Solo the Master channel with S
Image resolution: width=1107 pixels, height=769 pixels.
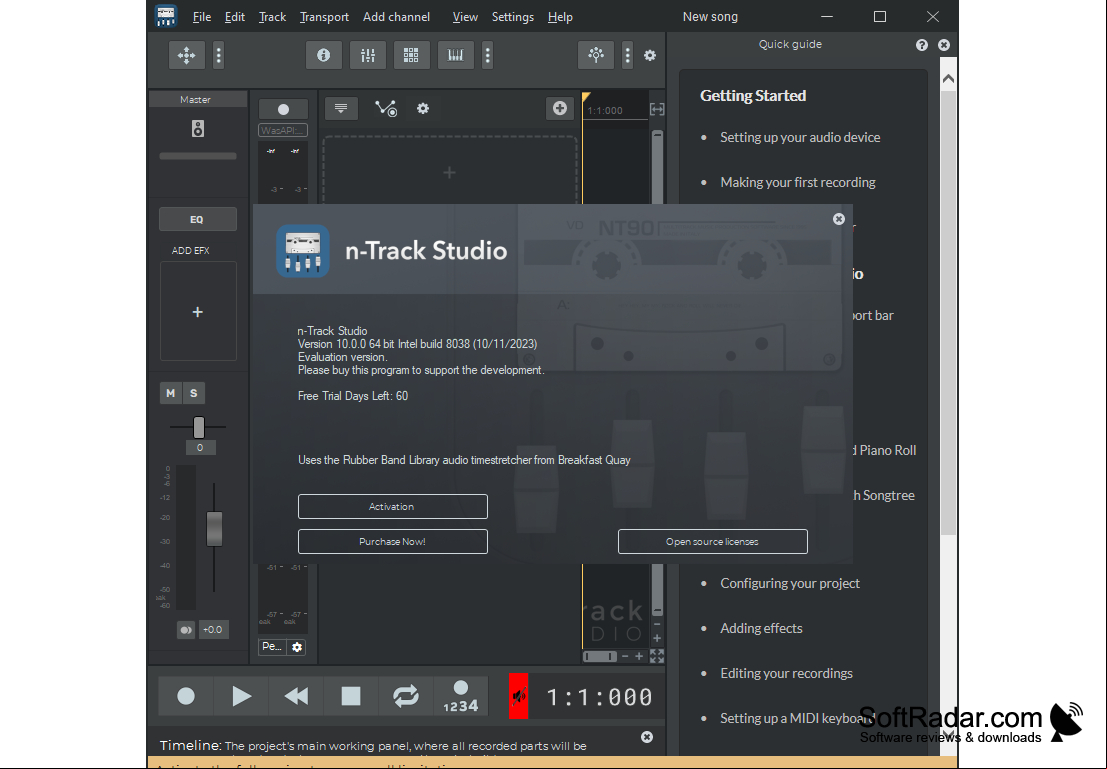pyautogui.click(x=193, y=393)
